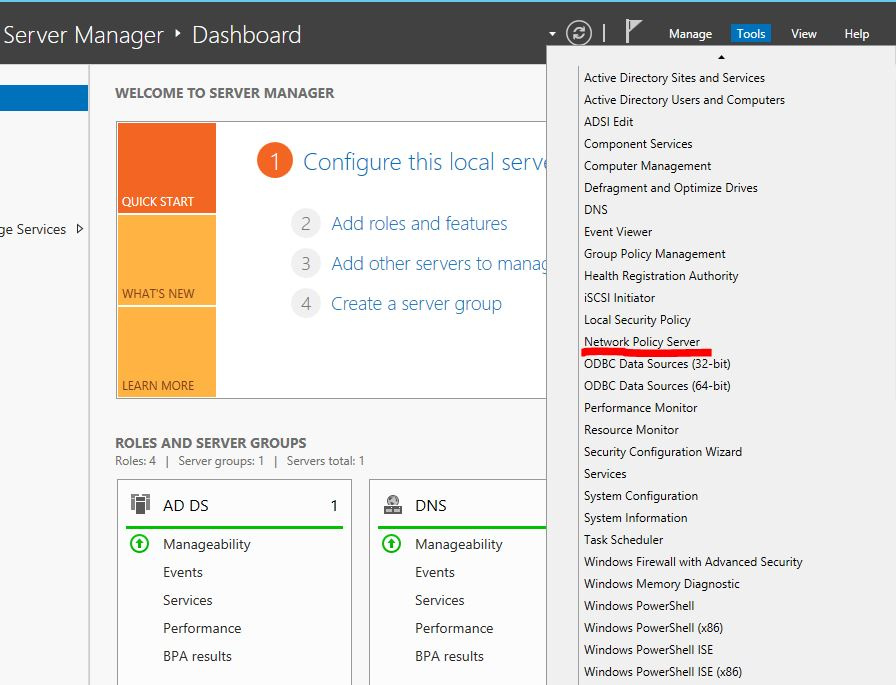Click the refresh icon in the header
Image resolution: width=896 pixels, height=685 pixels.
tap(578, 33)
